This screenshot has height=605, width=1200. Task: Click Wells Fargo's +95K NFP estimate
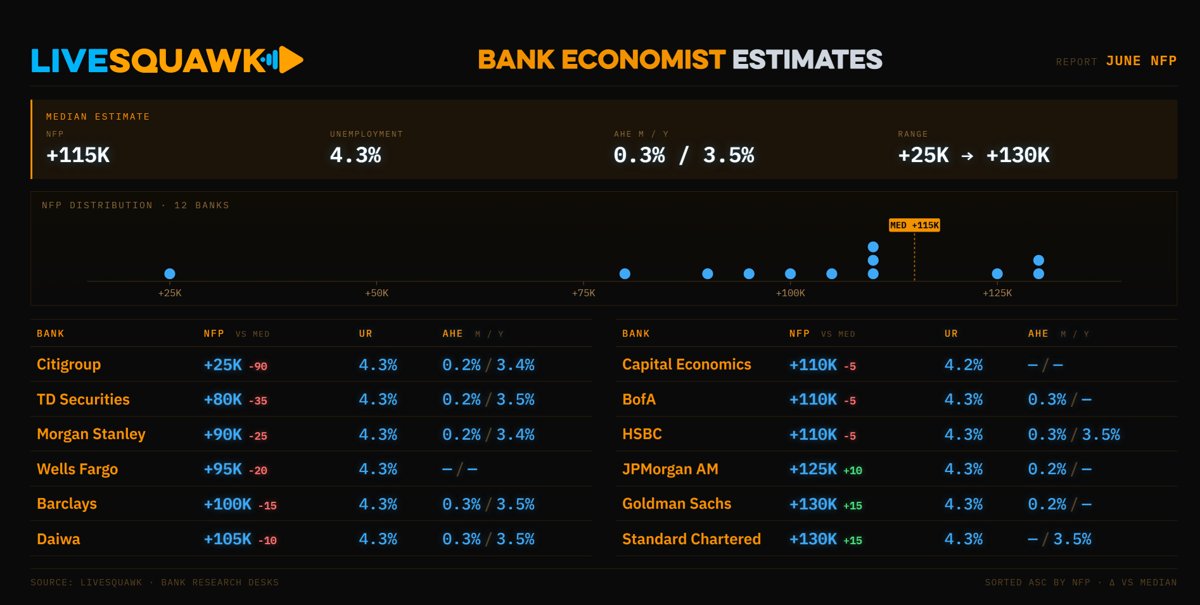pos(223,470)
